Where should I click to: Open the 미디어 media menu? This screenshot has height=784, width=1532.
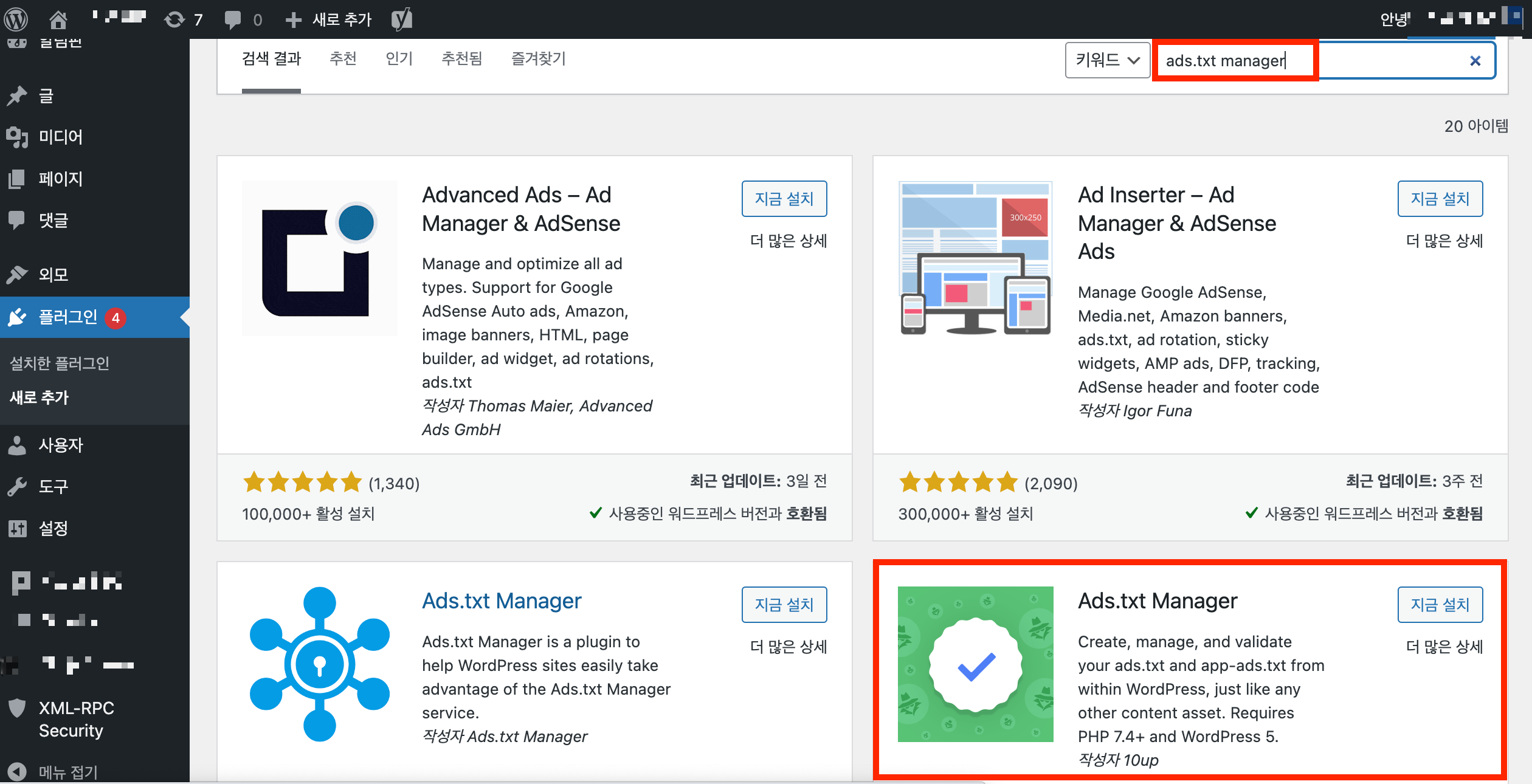point(60,137)
